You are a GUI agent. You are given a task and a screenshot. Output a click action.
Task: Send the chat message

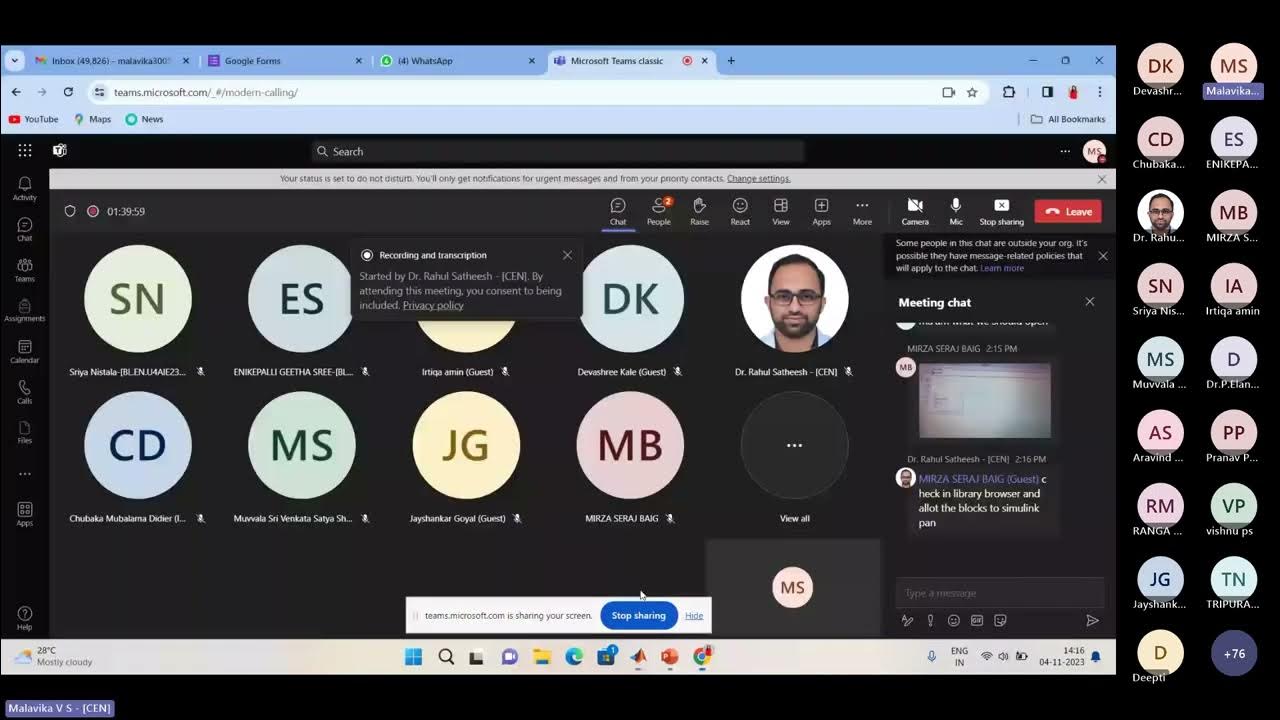[1092, 620]
